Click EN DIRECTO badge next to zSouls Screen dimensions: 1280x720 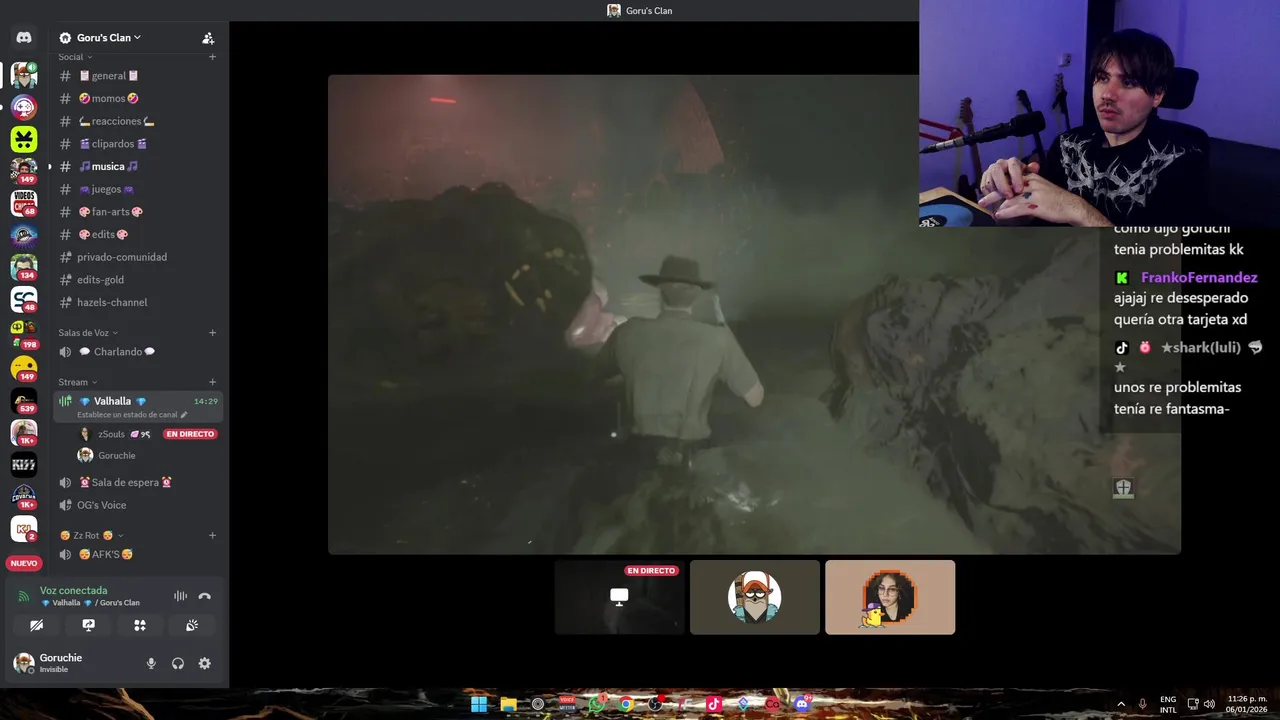(x=190, y=434)
